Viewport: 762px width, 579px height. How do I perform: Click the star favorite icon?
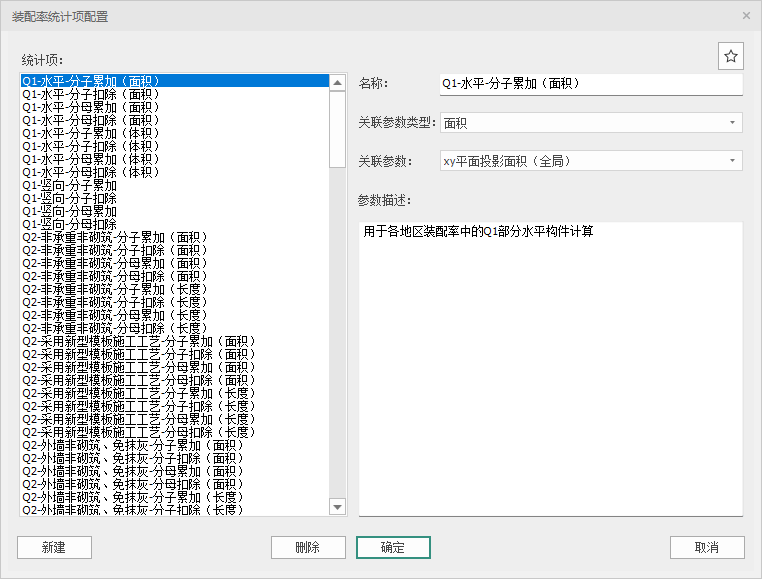tap(730, 57)
